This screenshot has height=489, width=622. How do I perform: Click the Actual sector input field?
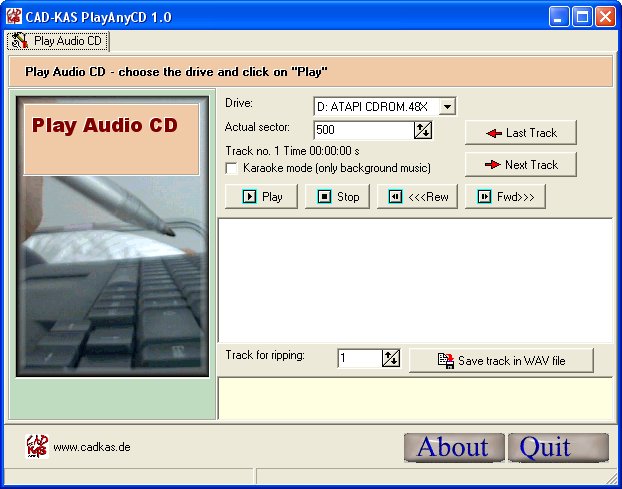coord(363,129)
